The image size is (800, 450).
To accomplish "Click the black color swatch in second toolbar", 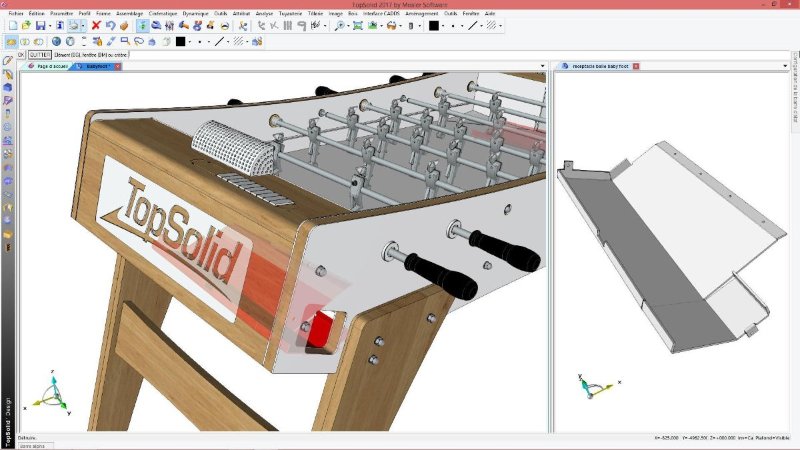I will coord(181,42).
